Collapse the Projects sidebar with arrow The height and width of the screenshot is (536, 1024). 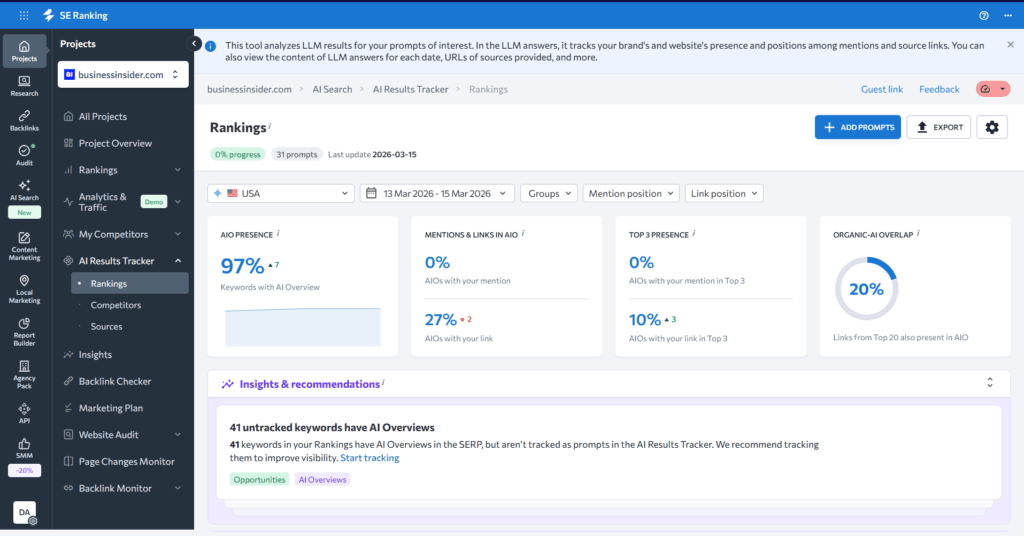pos(194,44)
